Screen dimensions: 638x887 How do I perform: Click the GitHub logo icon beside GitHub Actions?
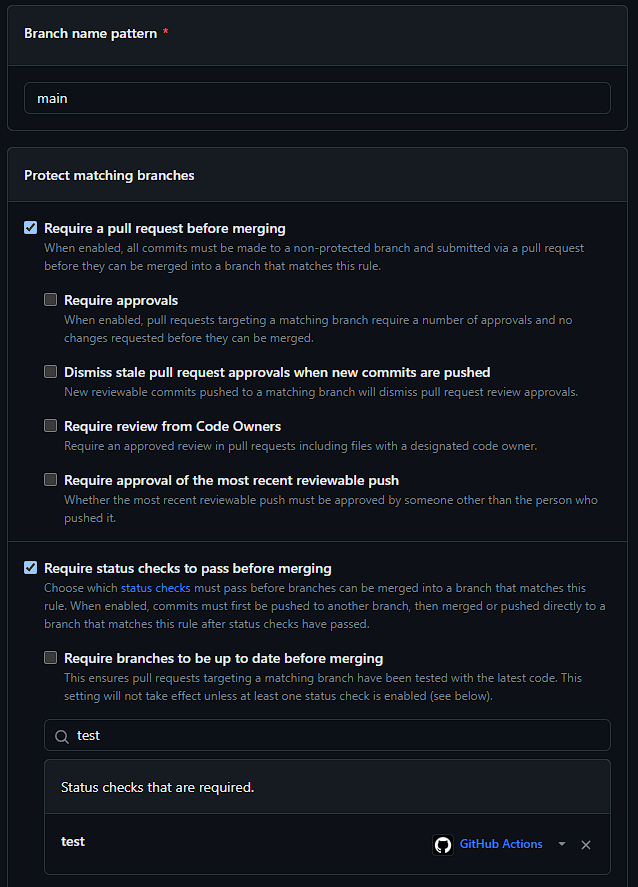tap(443, 845)
